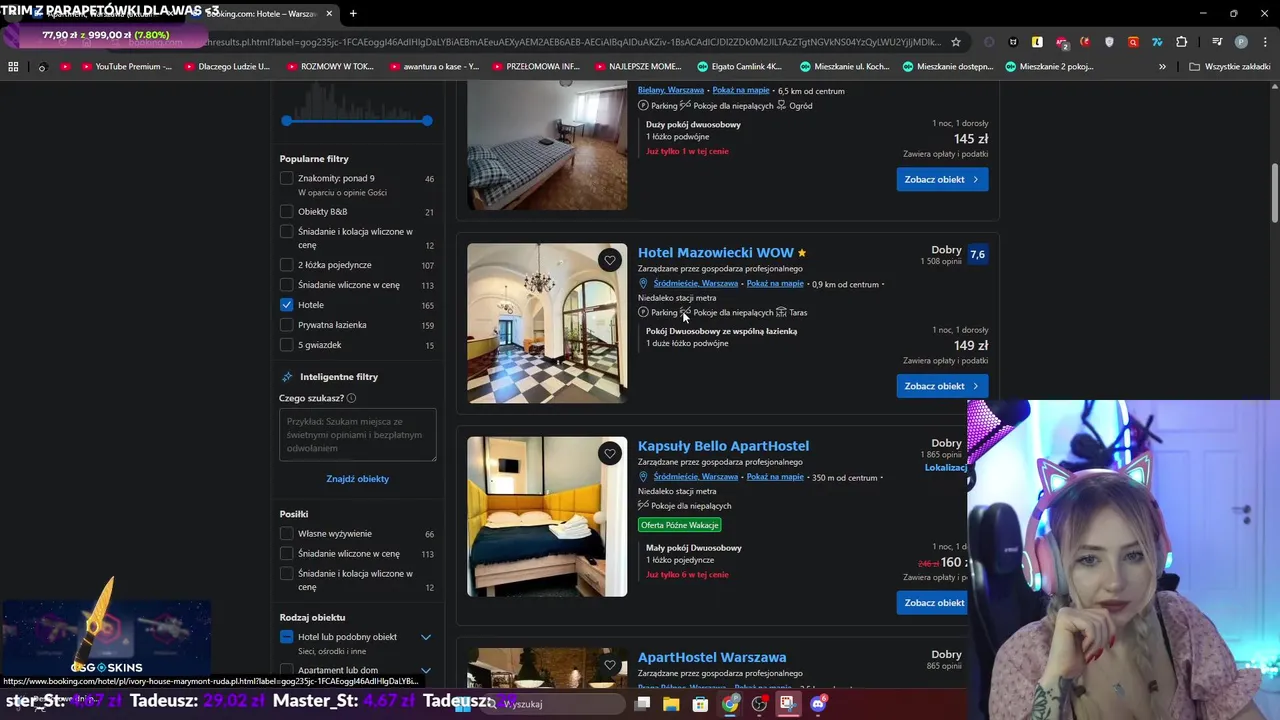Viewport: 1280px width, 720px height.
Task: Click the red magnifier extension icon
Action: (1133, 42)
